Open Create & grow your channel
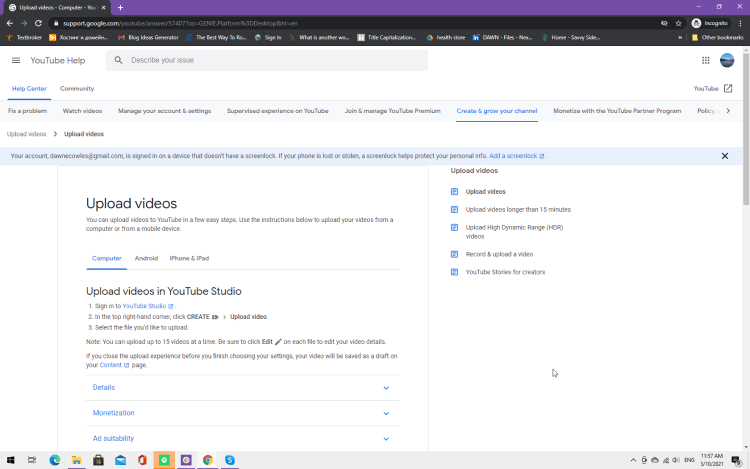The height and width of the screenshot is (469, 750). click(496, 111)
